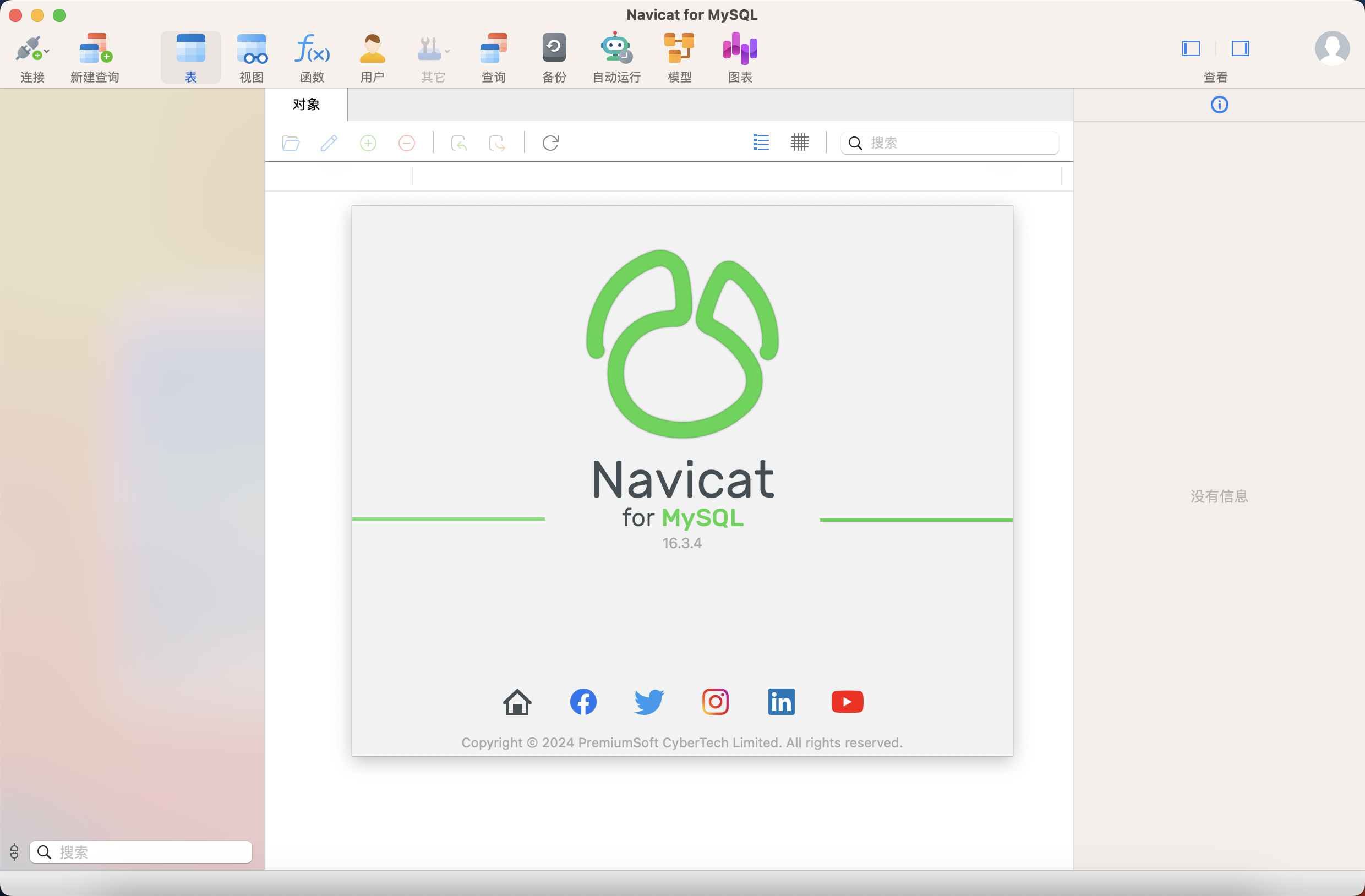Click the 查看 view label
Viewport: 1365px width, 896px height.
1216,77
